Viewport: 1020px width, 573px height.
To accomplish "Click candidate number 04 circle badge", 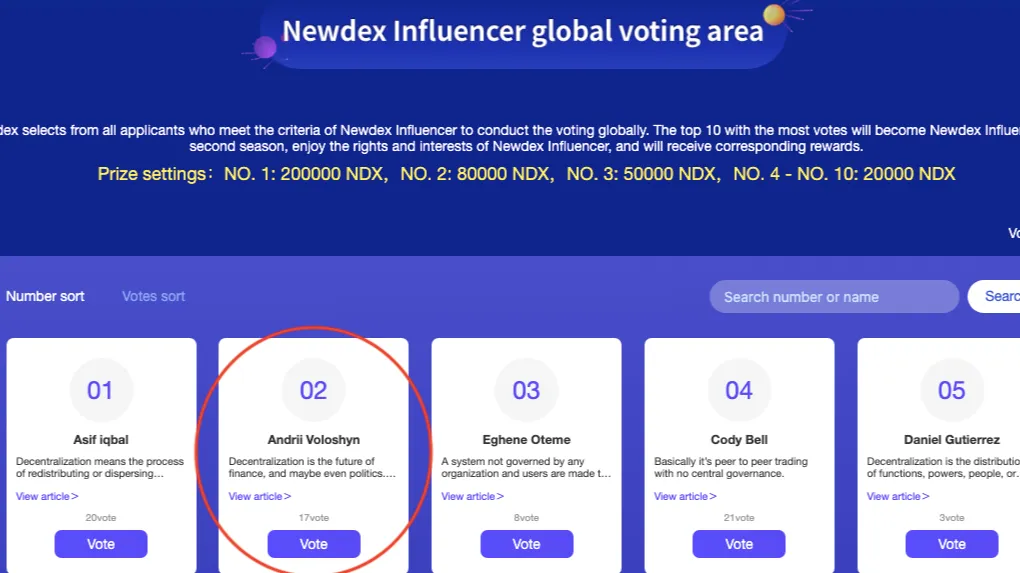I will 739,390.
